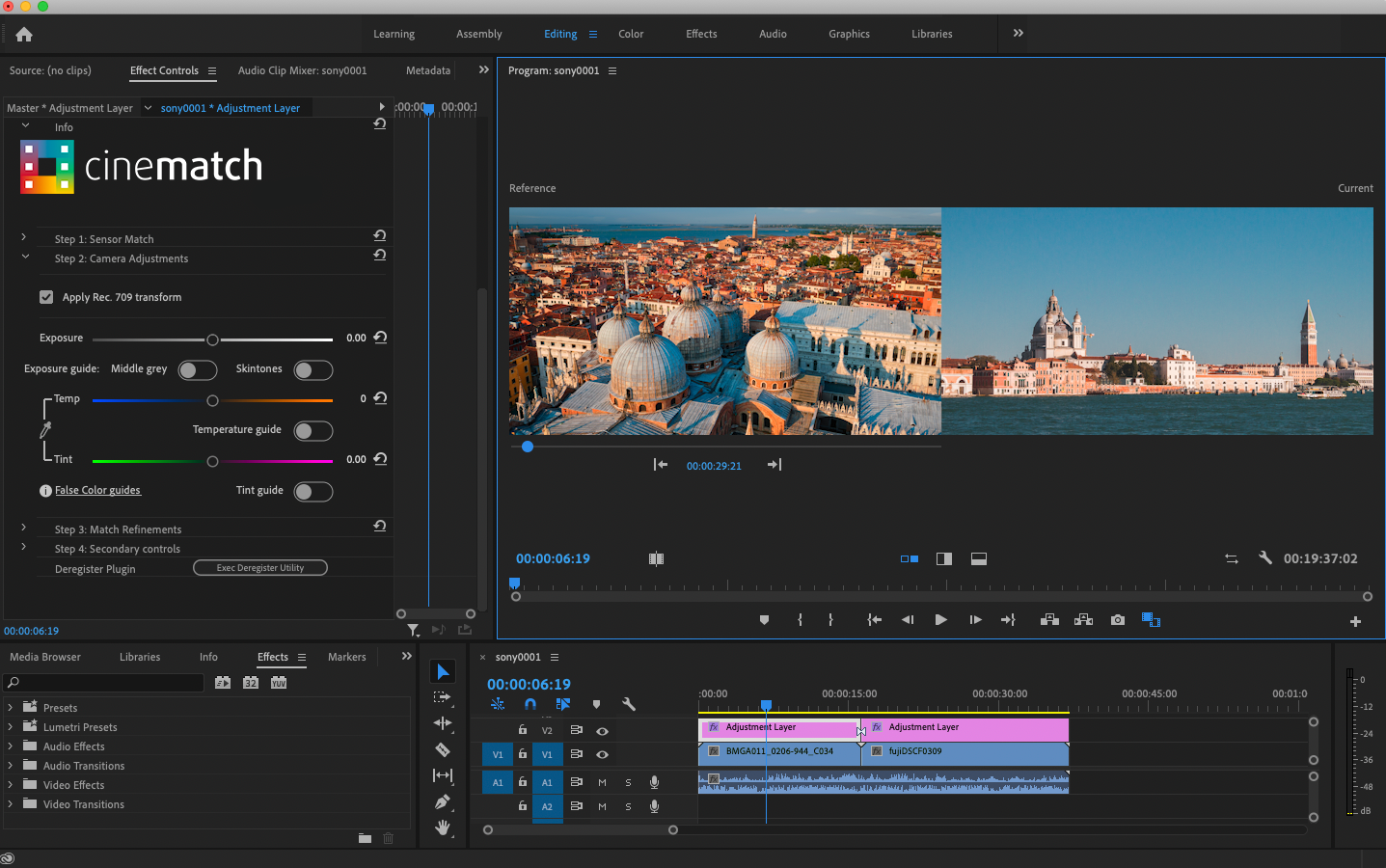Image resolution: width=1386 pixels, height=868 pixels.
Task: Expand the Video Effects folder
Action: [11, 784]
